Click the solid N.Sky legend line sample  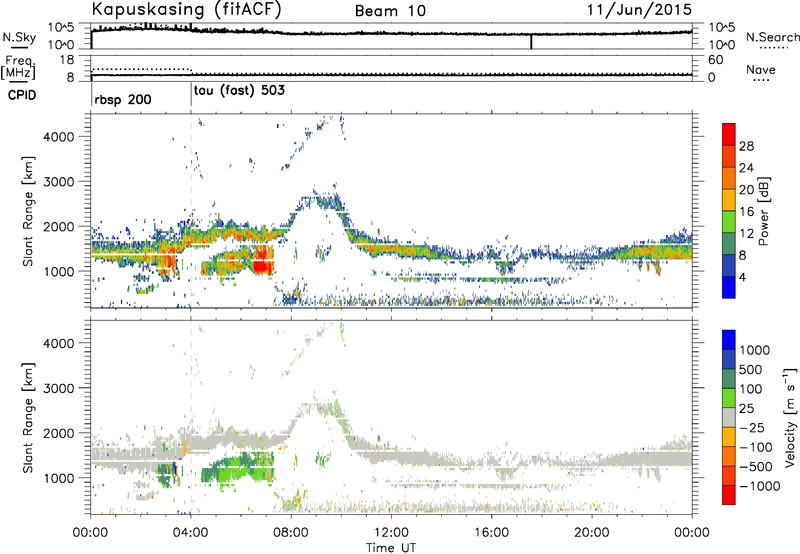pos(19,47)
